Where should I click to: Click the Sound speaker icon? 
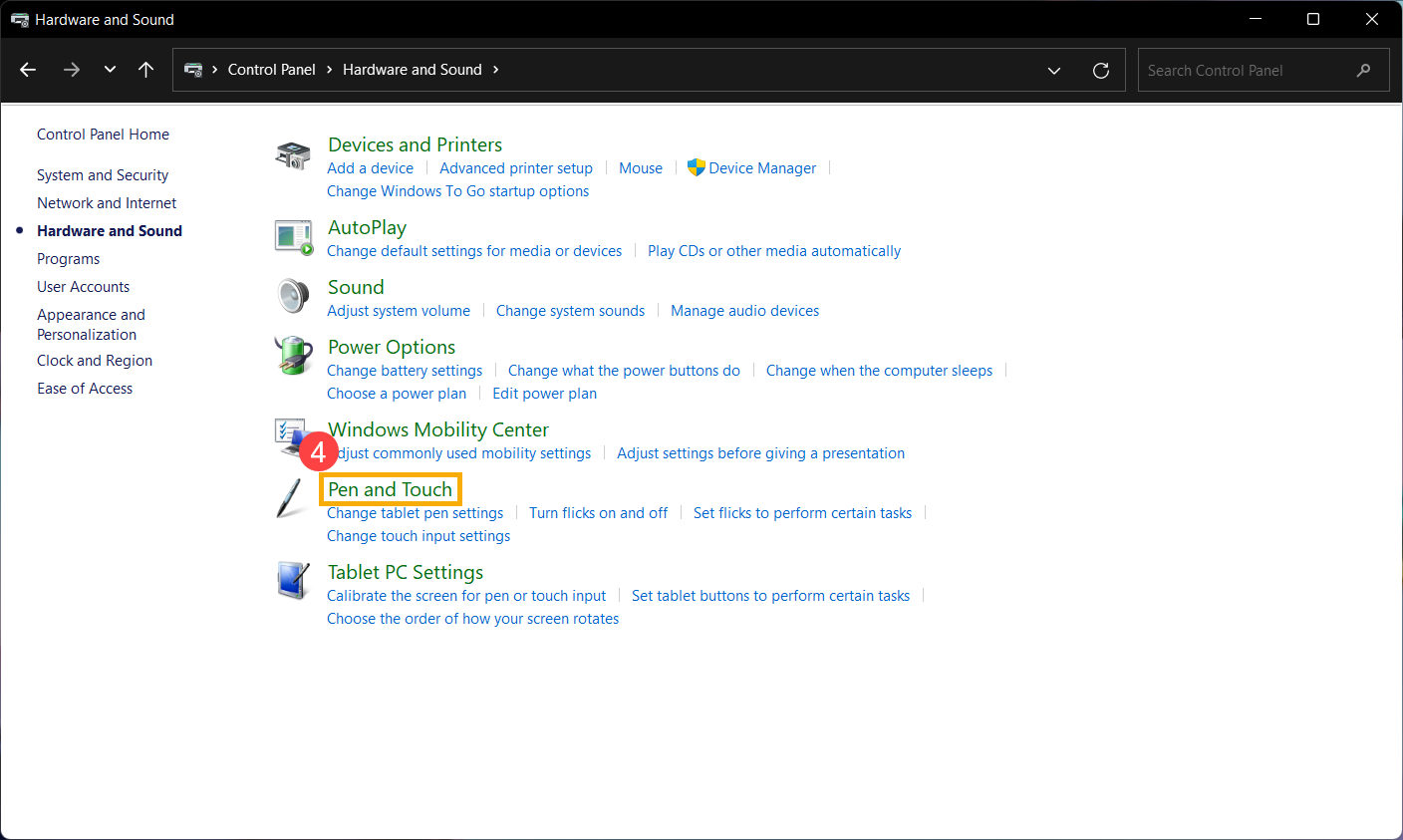coord(293,296)
